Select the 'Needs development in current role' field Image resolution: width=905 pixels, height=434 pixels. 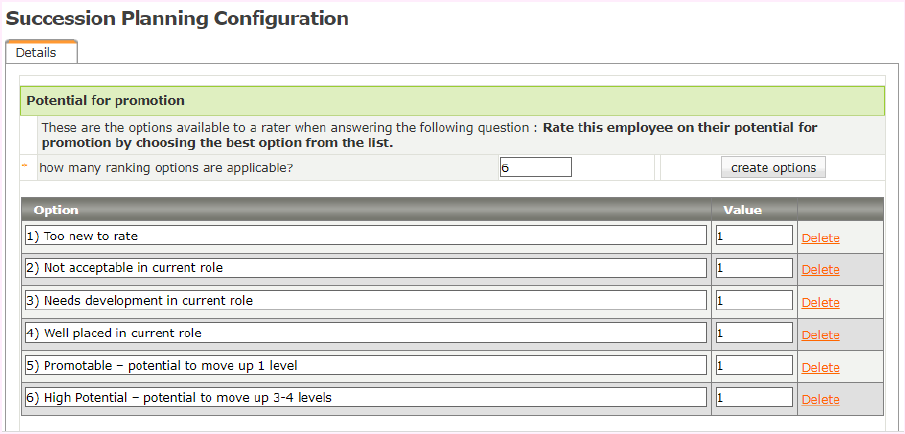pyautogui.click(x=365, y=301)
